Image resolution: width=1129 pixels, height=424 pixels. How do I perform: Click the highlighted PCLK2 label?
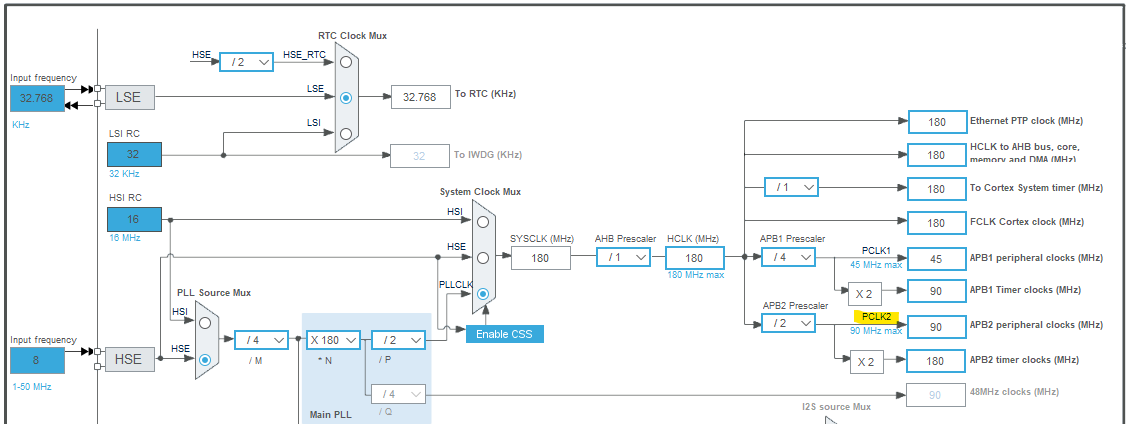(x=876, y=316)
